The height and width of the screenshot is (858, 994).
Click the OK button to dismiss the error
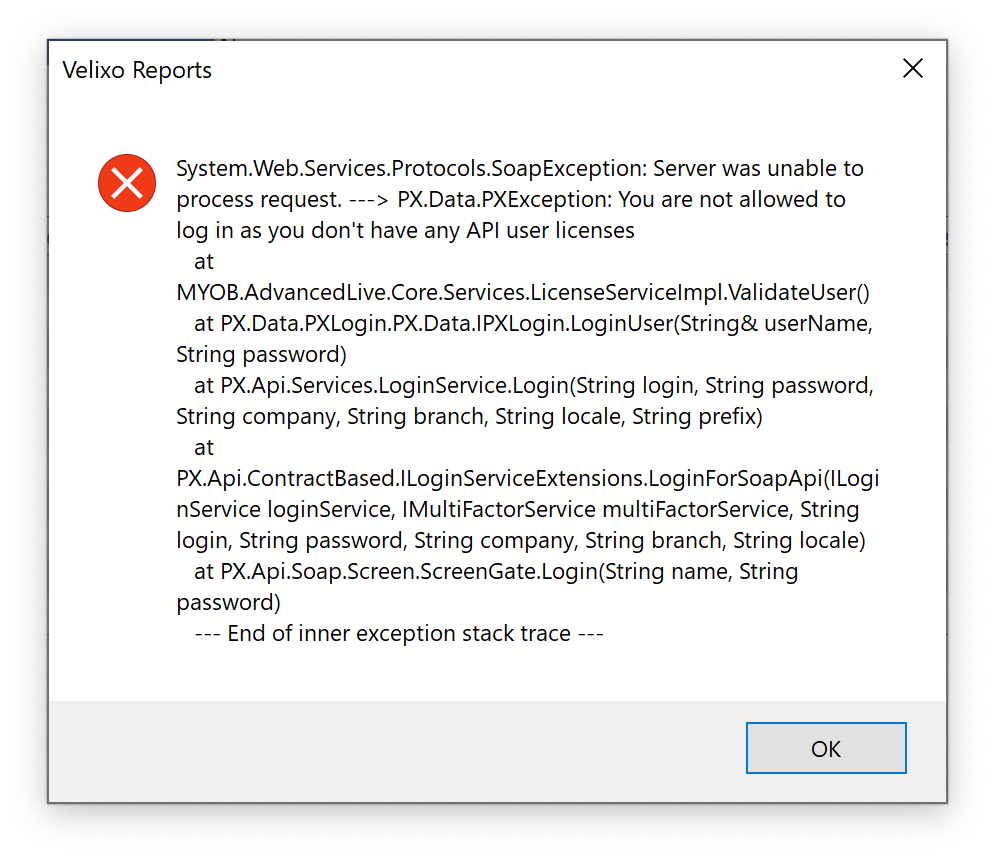tap(825, 748)
